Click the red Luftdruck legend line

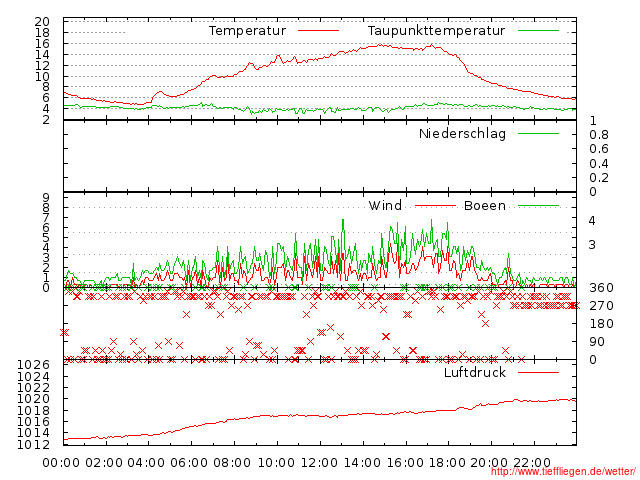click(x=538, y=372)
